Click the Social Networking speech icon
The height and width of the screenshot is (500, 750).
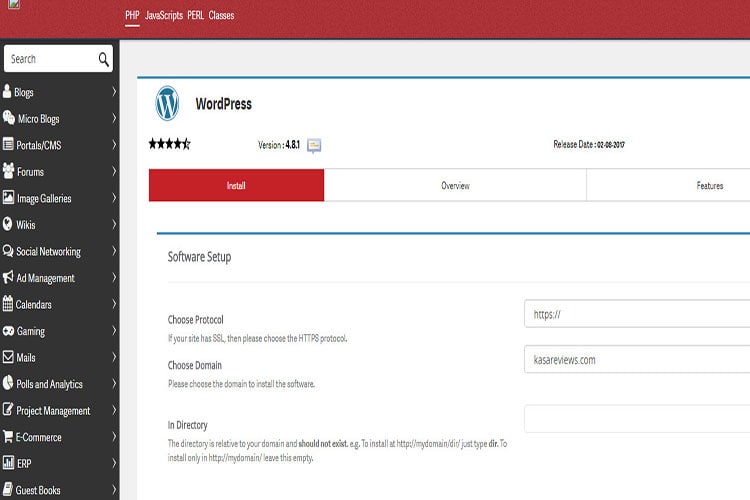tap(8, 250)
